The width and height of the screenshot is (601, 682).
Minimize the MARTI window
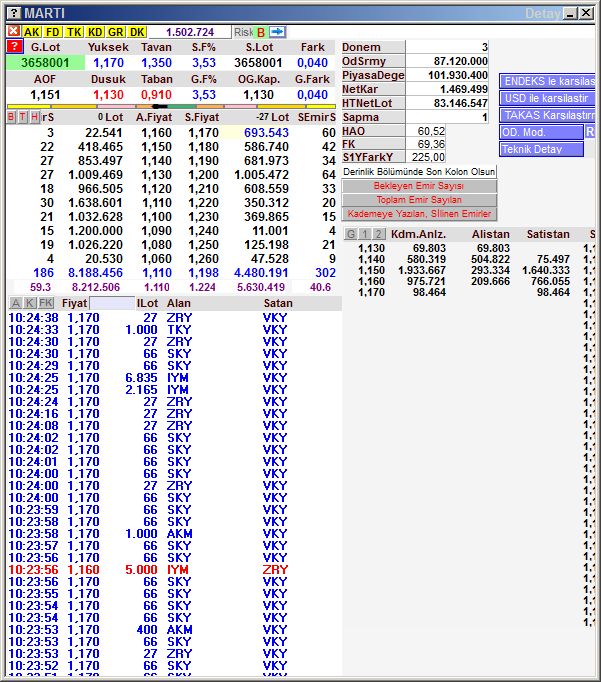point(570,13)
